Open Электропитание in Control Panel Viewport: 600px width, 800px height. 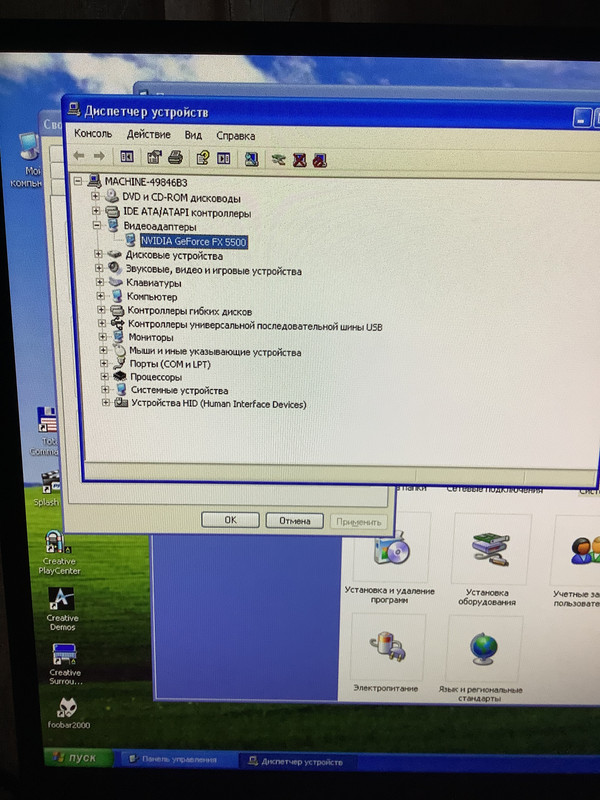[x=386, y=656]
